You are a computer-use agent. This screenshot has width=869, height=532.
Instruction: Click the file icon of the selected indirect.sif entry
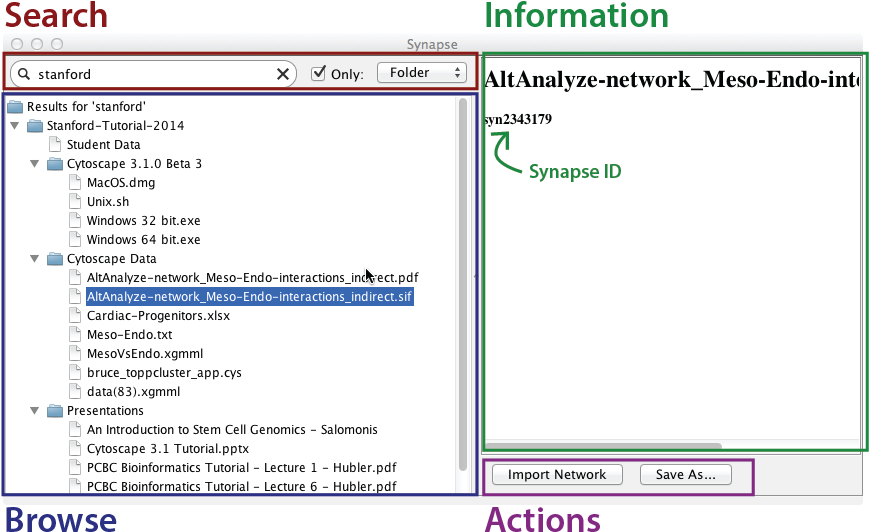tap(75, 296)
